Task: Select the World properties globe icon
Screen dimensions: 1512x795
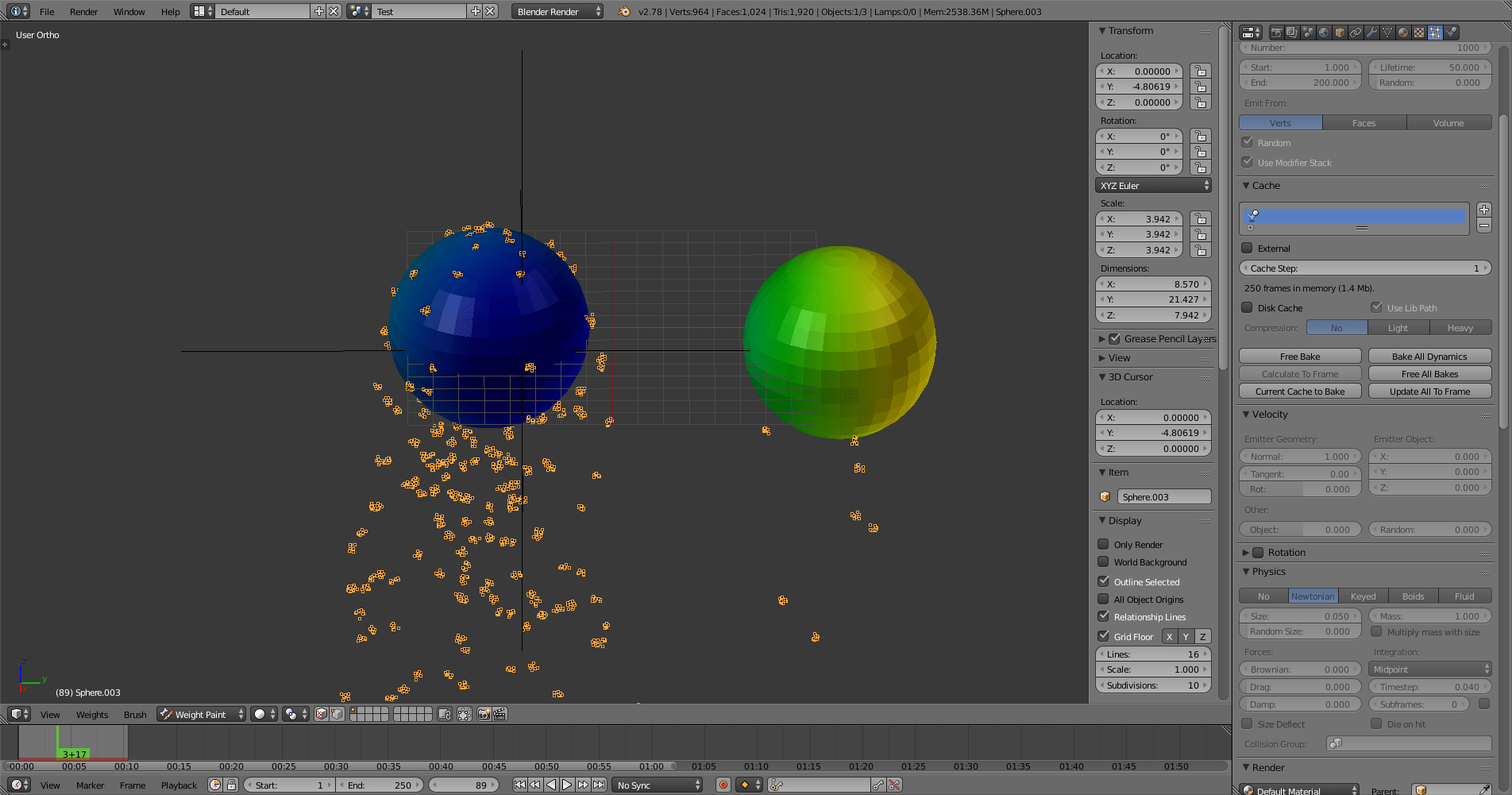Action: click(1325, 32)
